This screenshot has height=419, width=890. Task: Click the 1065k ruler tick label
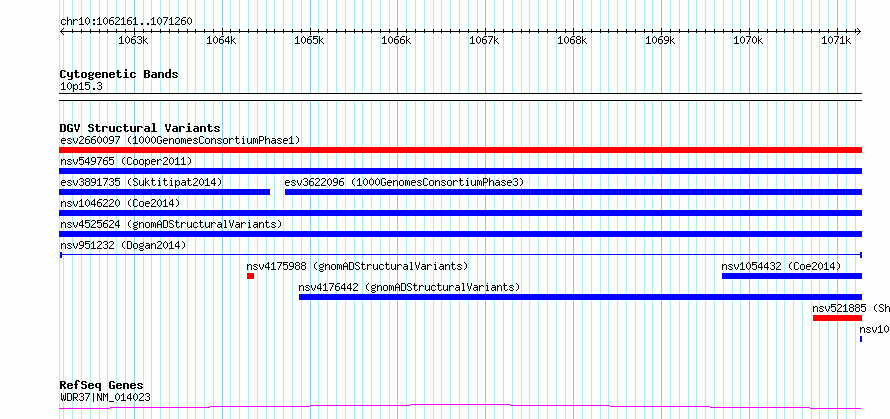309,41
